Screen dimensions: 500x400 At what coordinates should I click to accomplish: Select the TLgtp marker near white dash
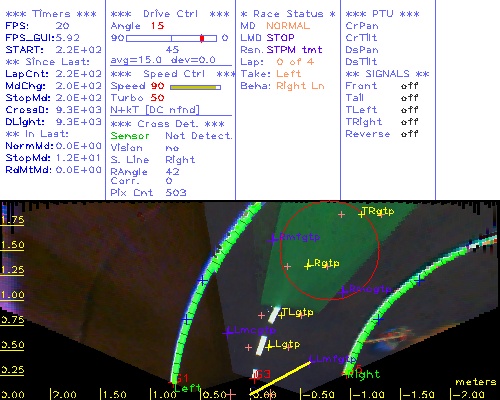pos(282,314)
